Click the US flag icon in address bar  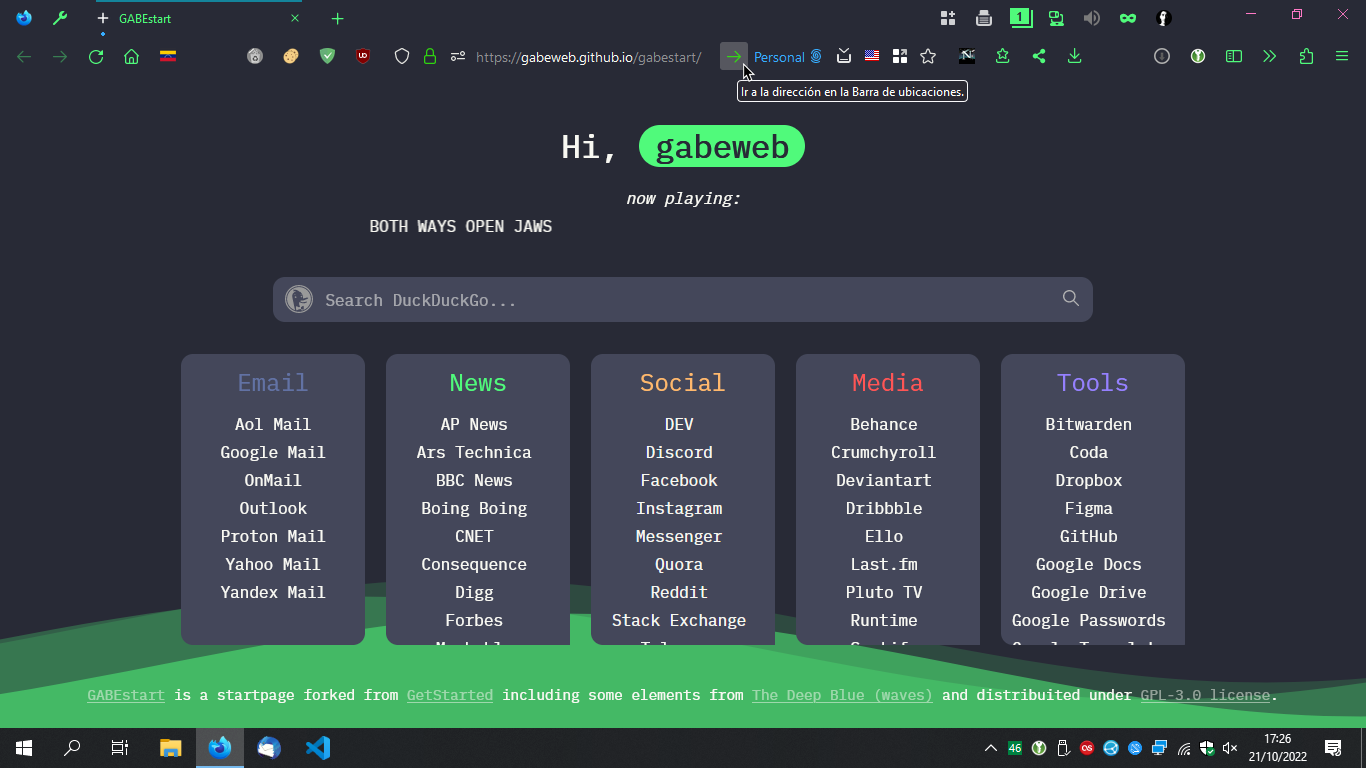[x=872, y=56]
